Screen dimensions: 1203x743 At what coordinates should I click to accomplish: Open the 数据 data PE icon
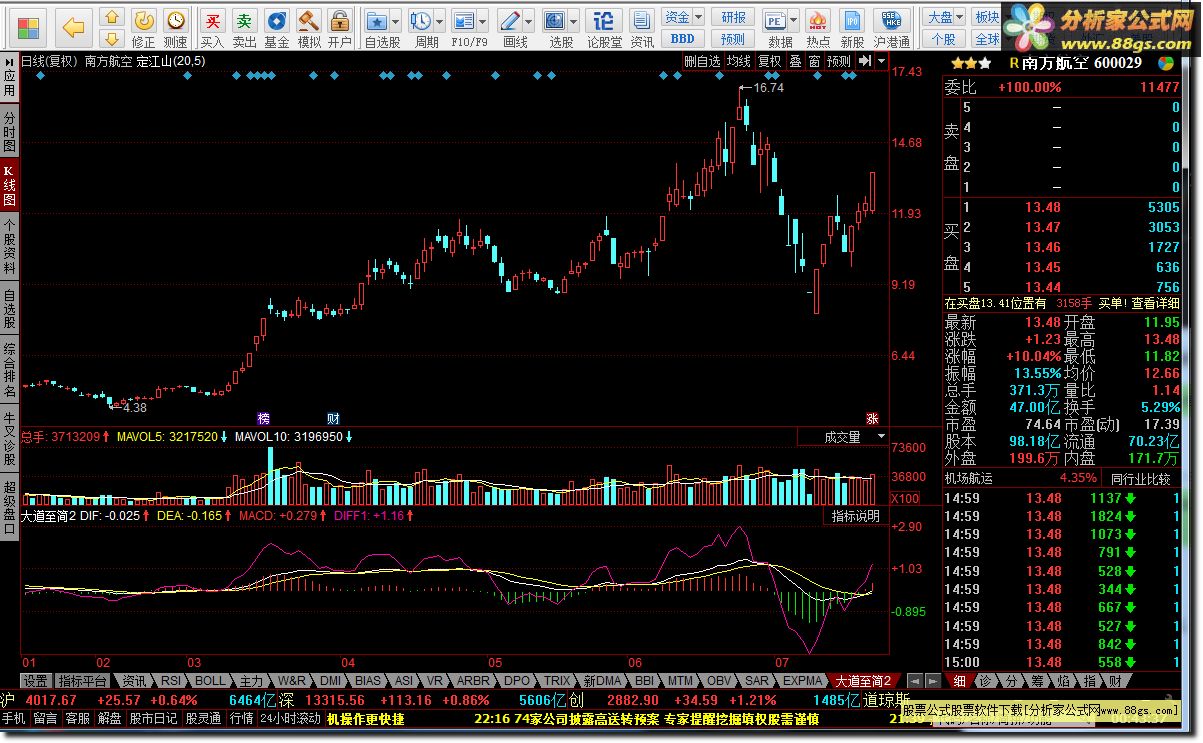pyautogui.click(x=776, y=20)
